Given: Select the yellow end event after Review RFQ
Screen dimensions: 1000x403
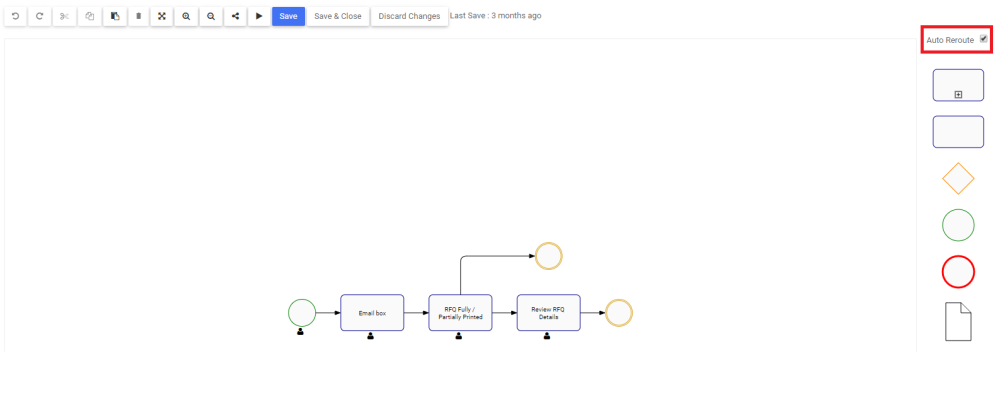Looking at the screenshot, I should pyautogui.click(x=619, y=312).
